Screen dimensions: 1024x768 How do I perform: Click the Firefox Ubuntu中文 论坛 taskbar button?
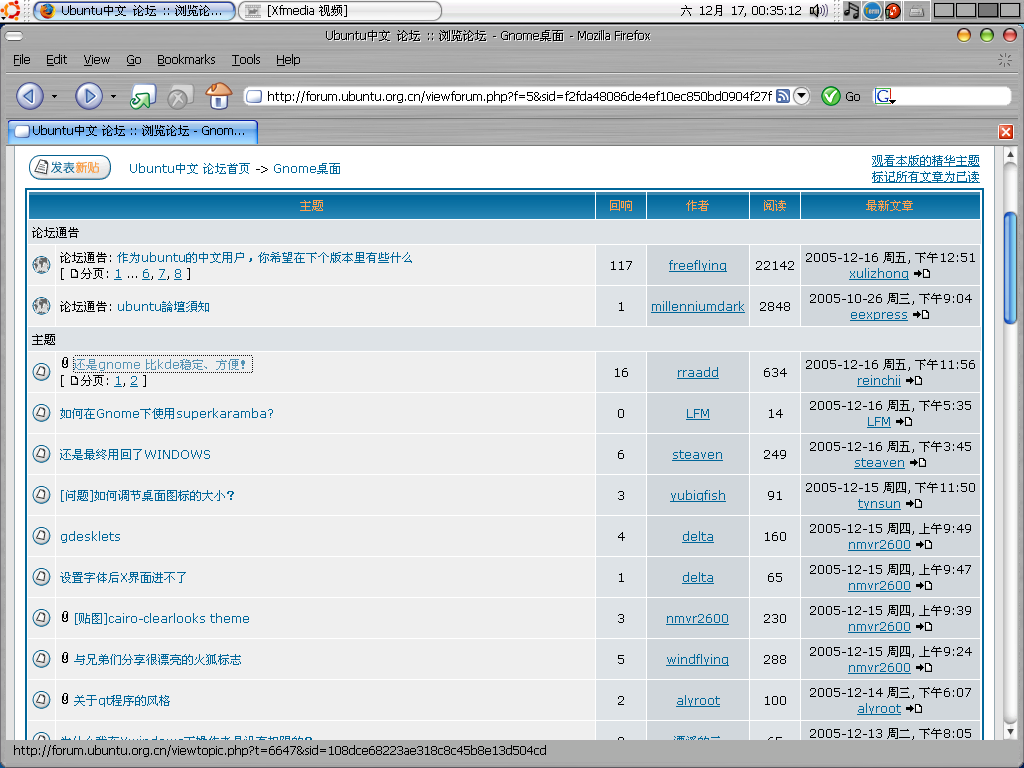[x=135, y=10]
